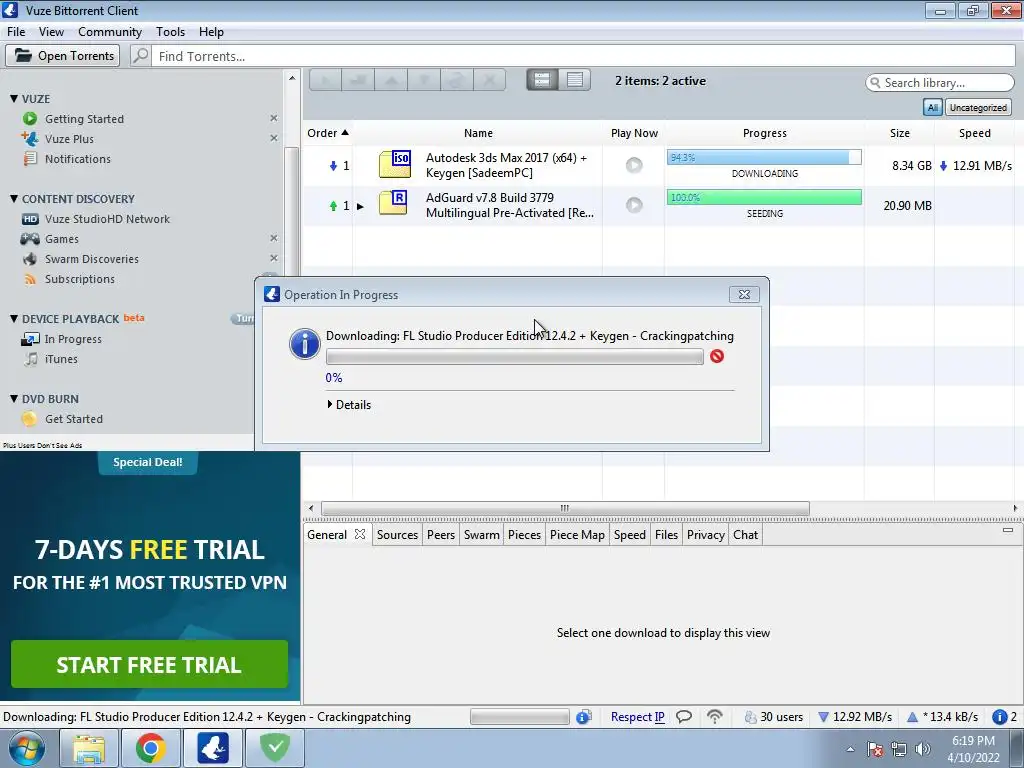Switch to the detailed big list view
The image size is (1024, 768).
pos(542,80)
